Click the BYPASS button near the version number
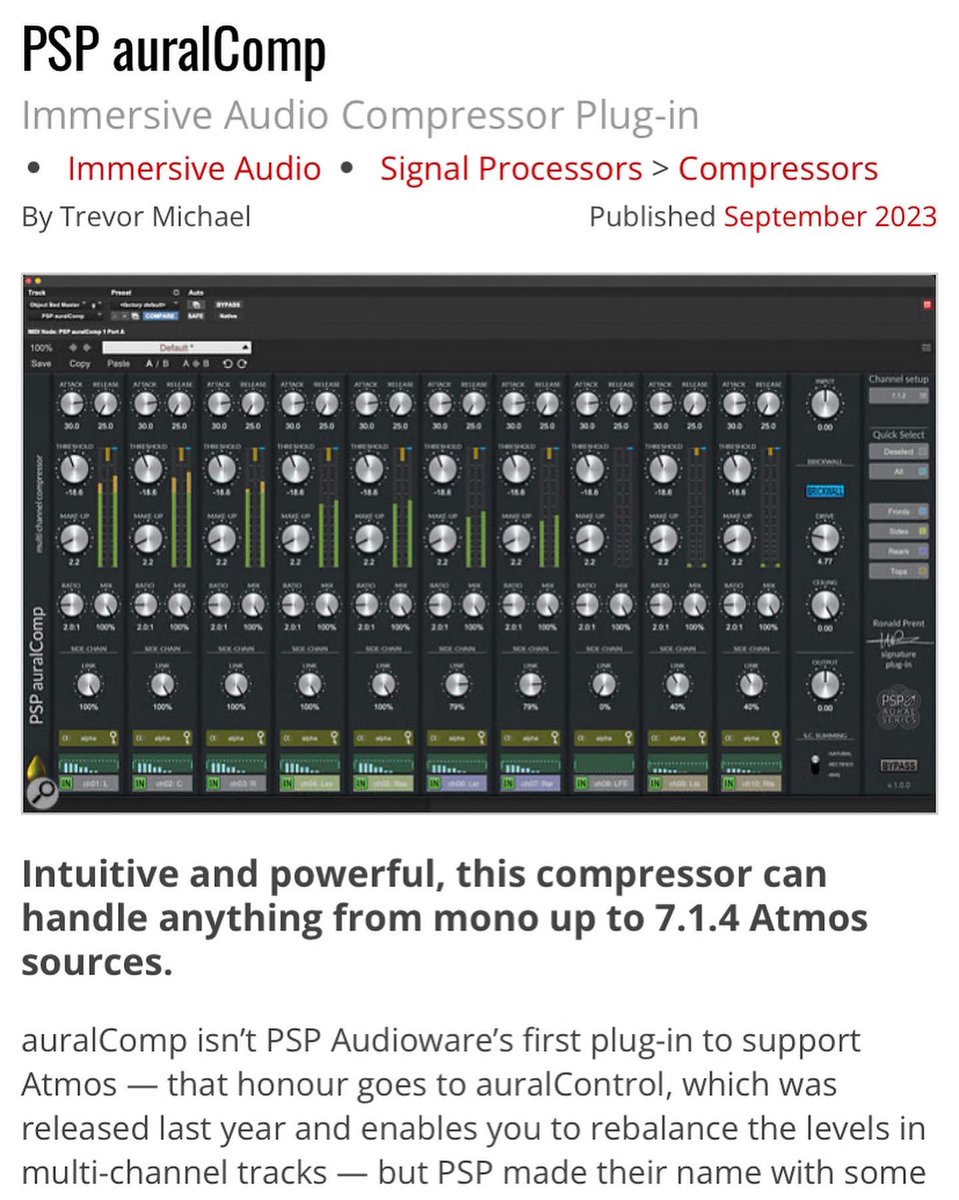959x1200 pixels. click(x=899, y=765)
